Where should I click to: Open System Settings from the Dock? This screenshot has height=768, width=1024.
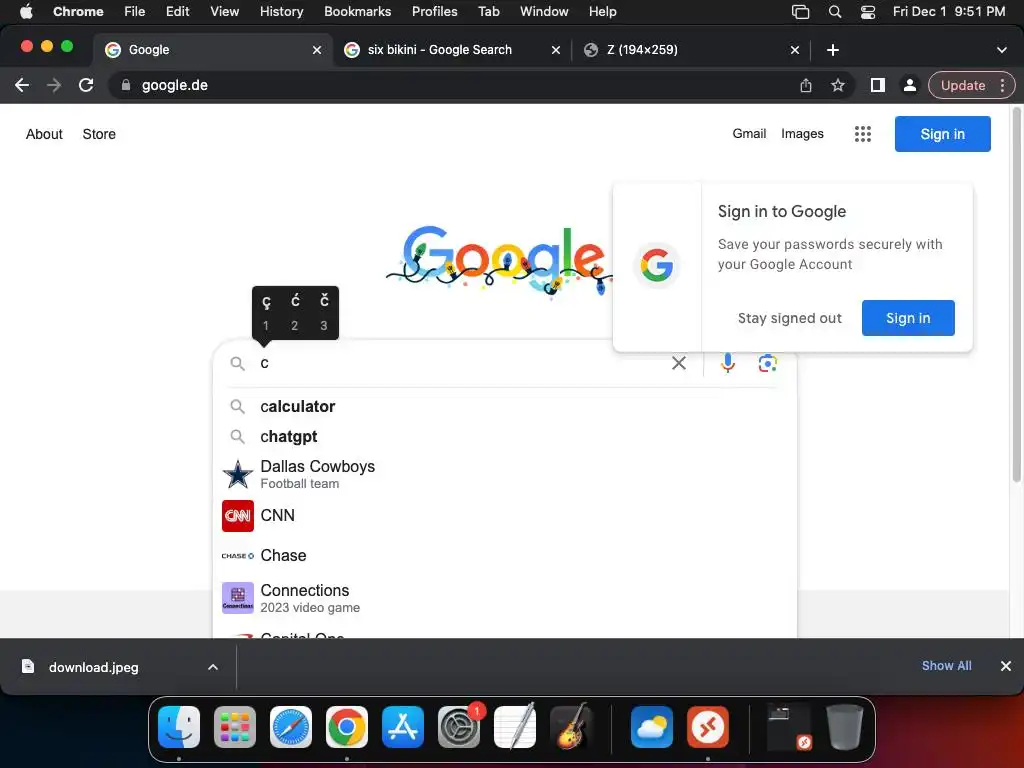click(458, 727)
